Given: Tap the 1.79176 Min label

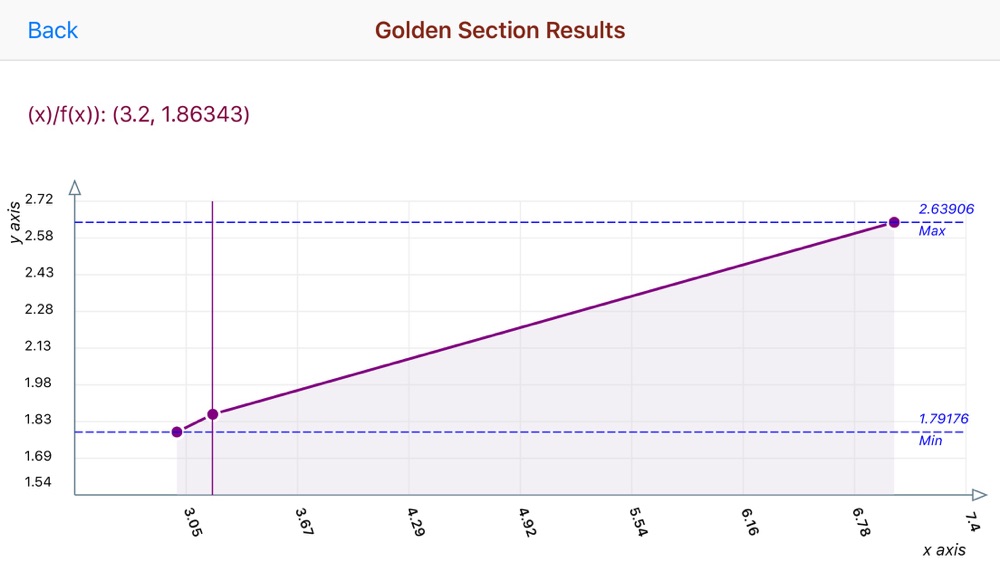Looking at the screenshot, I should click(943, 429).
